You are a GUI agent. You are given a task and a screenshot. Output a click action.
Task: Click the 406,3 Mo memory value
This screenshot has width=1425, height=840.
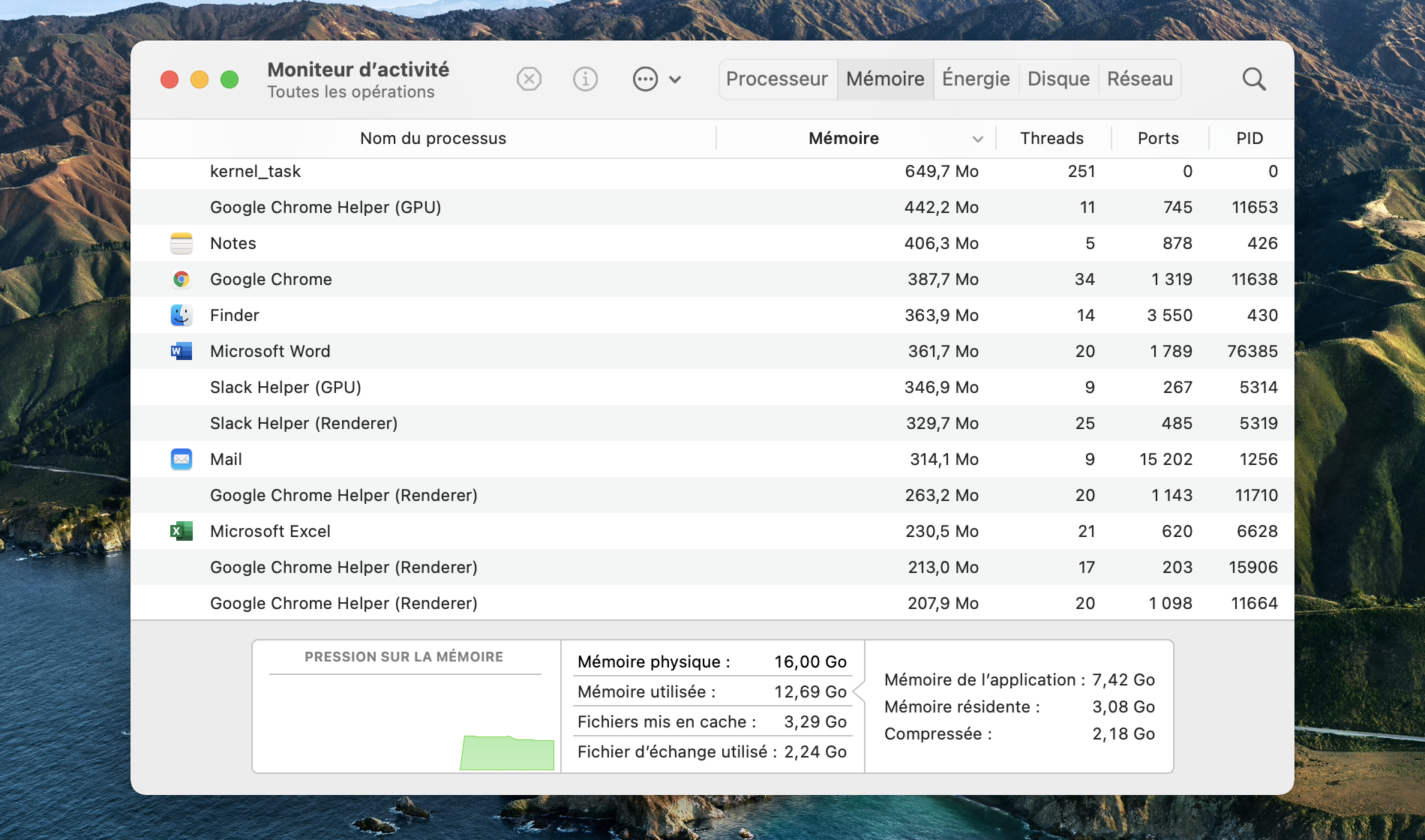click(941, 243)
